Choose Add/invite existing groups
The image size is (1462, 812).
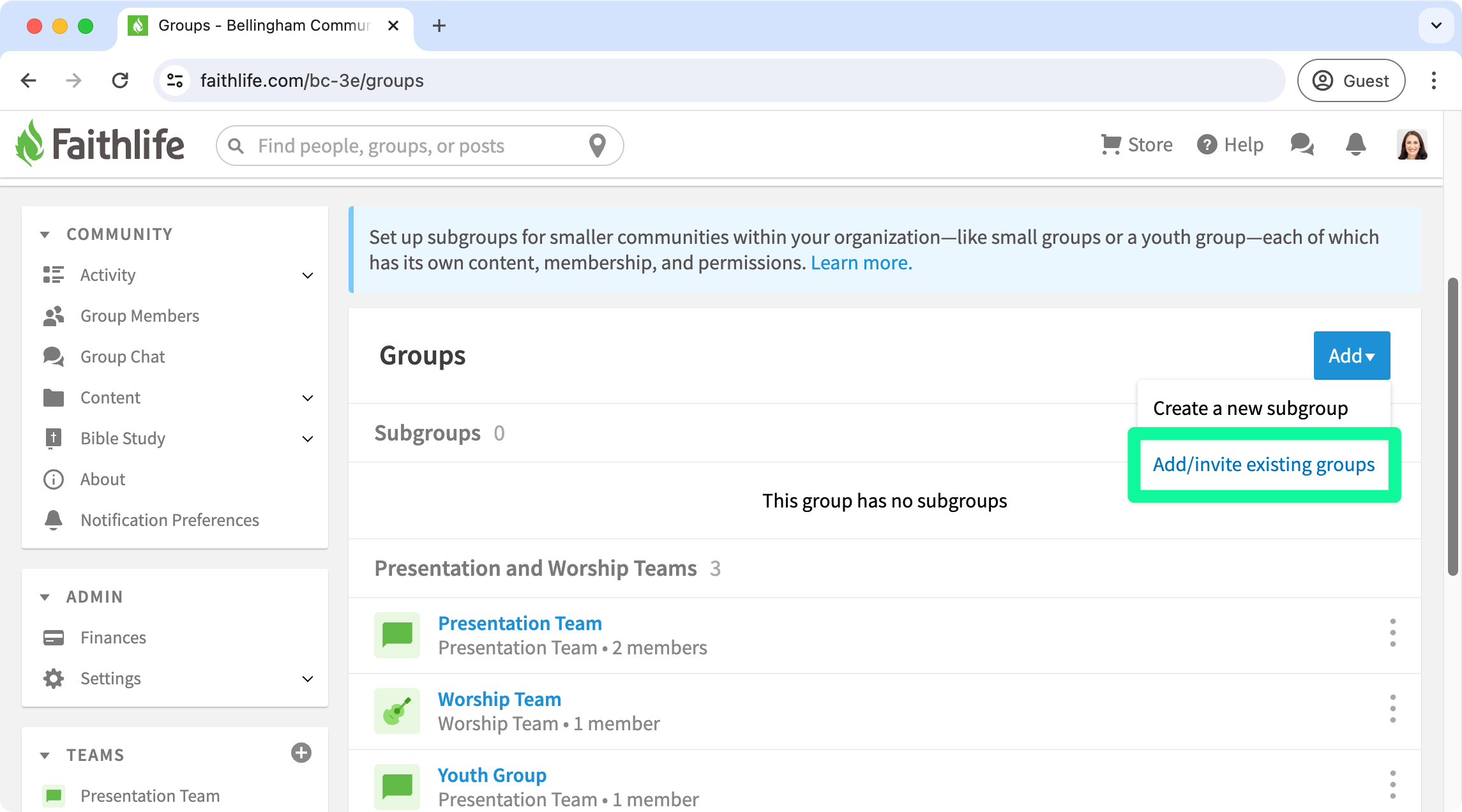point(1263,465)
